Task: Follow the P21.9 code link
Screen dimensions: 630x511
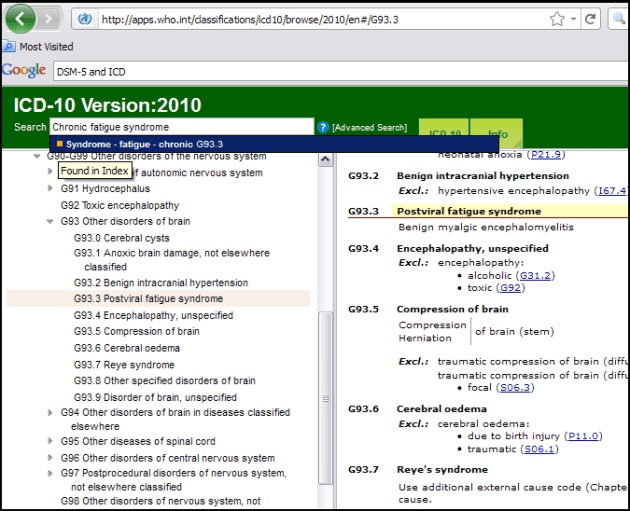Action: click(x=547, y=155)
